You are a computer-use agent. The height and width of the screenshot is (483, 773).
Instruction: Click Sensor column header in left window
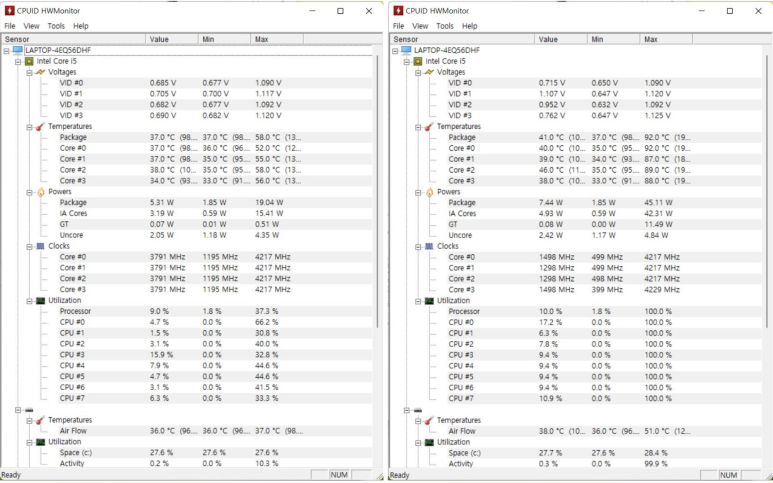[x=74, y=39]
